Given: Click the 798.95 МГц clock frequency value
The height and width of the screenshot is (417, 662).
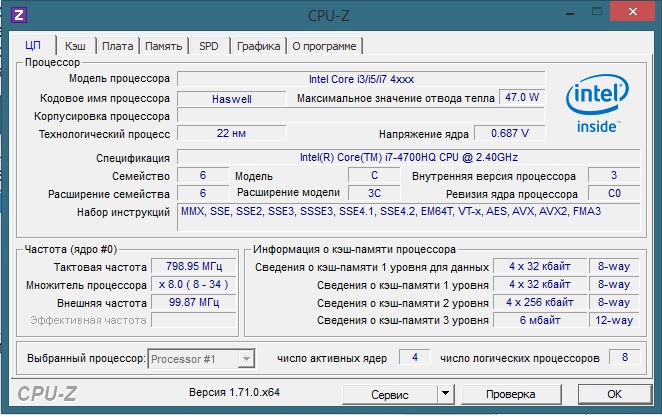Looking at the screenshot, I should pyautogui.click(x=194, y=266).
